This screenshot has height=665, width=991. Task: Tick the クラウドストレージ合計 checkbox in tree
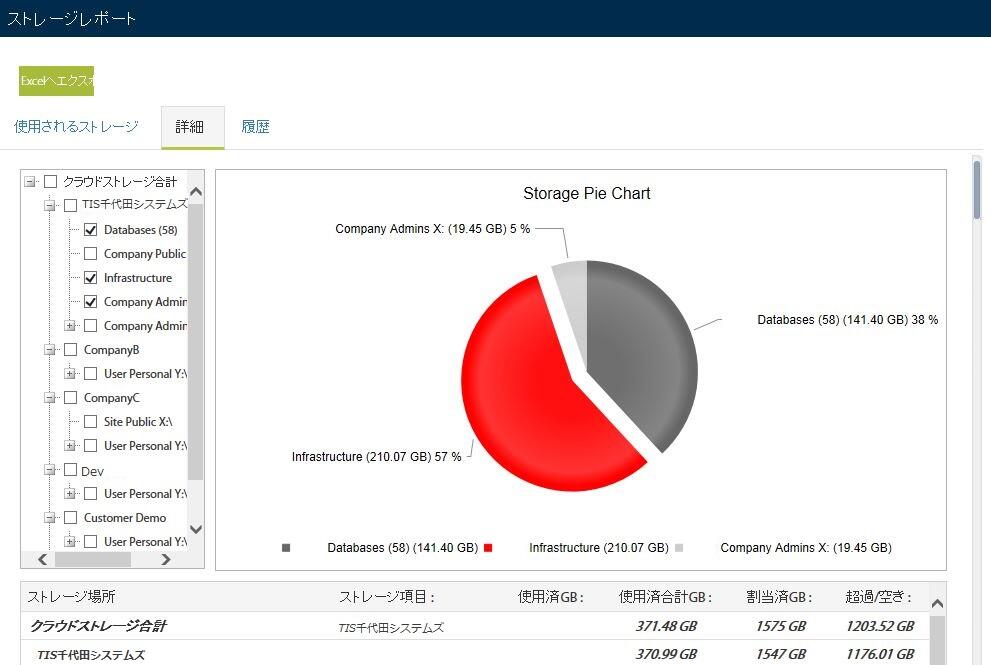tap(51, 182)
